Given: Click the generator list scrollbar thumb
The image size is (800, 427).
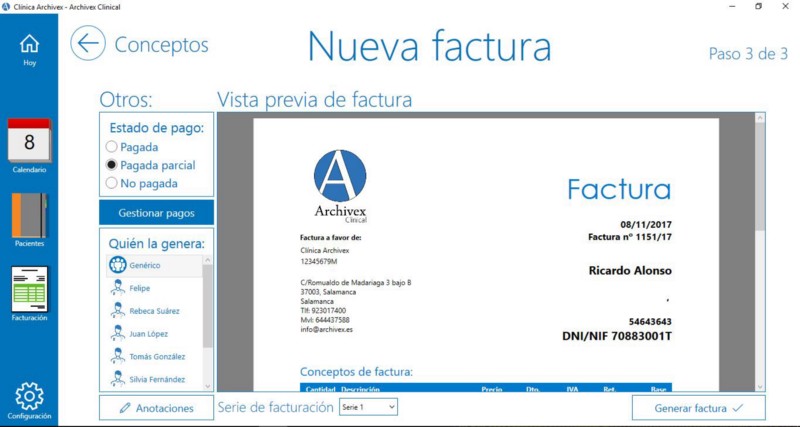Looking at the screenshot, I should click(x=208, y=306).
